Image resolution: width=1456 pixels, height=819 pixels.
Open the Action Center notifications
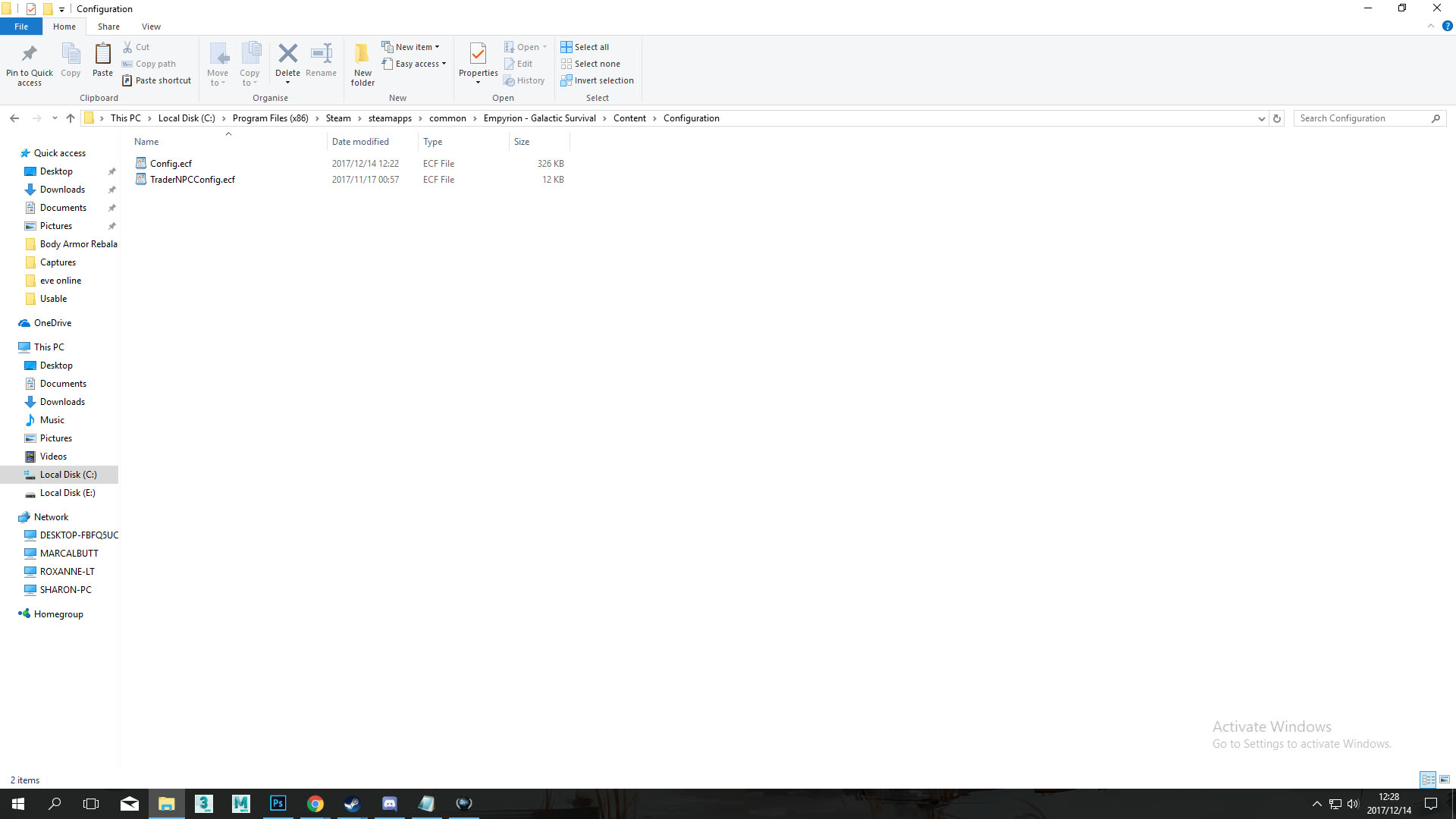pos(1431,804)
